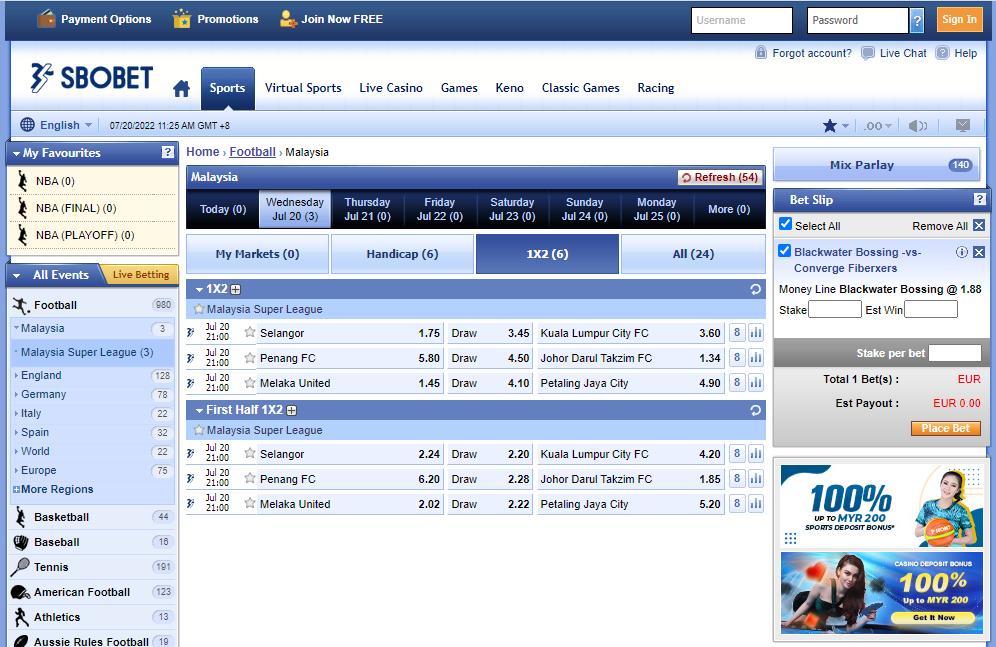Go to the Home icon in navigation

(181, 89)
